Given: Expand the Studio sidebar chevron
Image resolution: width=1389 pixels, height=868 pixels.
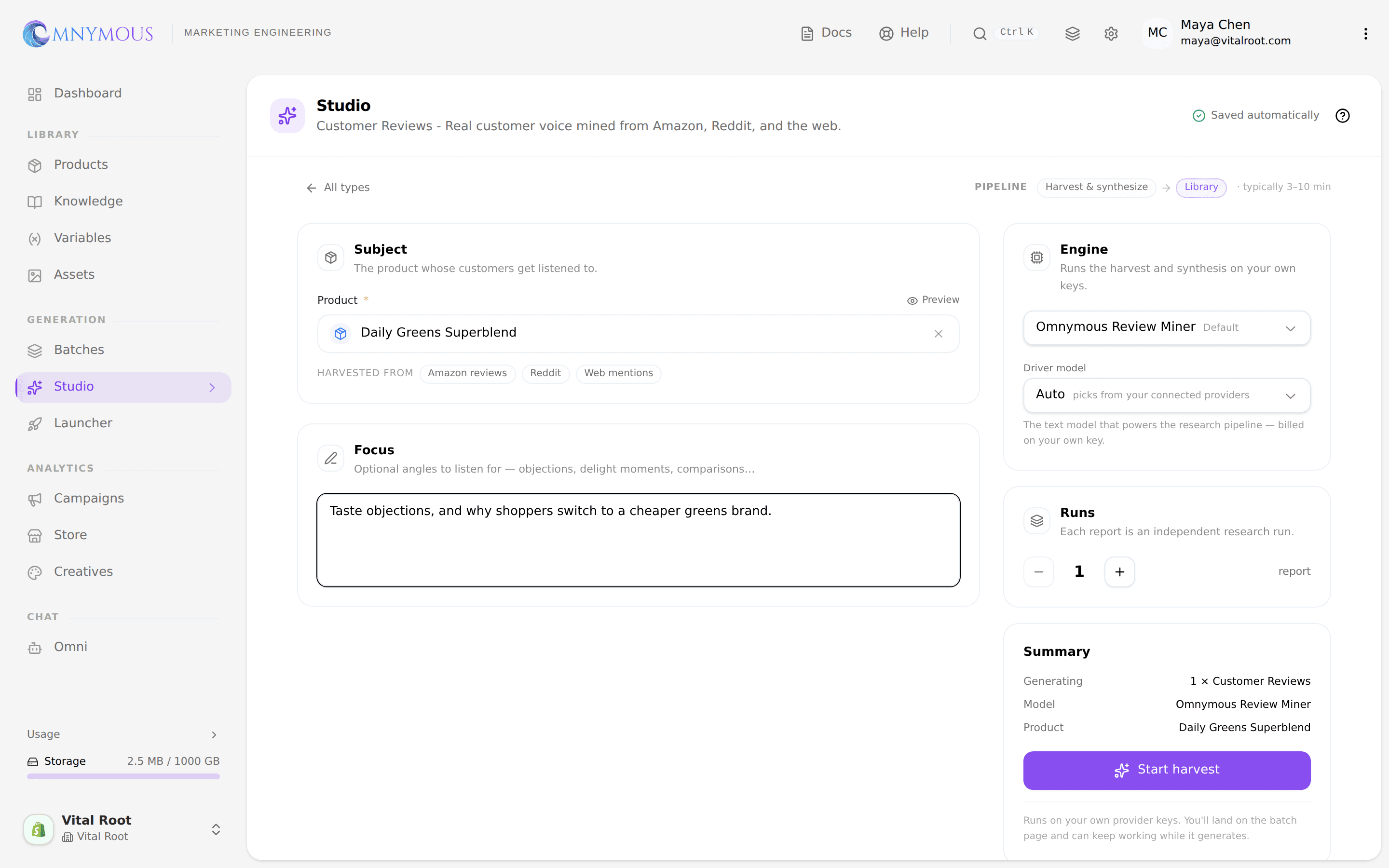Looking at the screenshot, I should pyautogui.click(x=212, y=388).
